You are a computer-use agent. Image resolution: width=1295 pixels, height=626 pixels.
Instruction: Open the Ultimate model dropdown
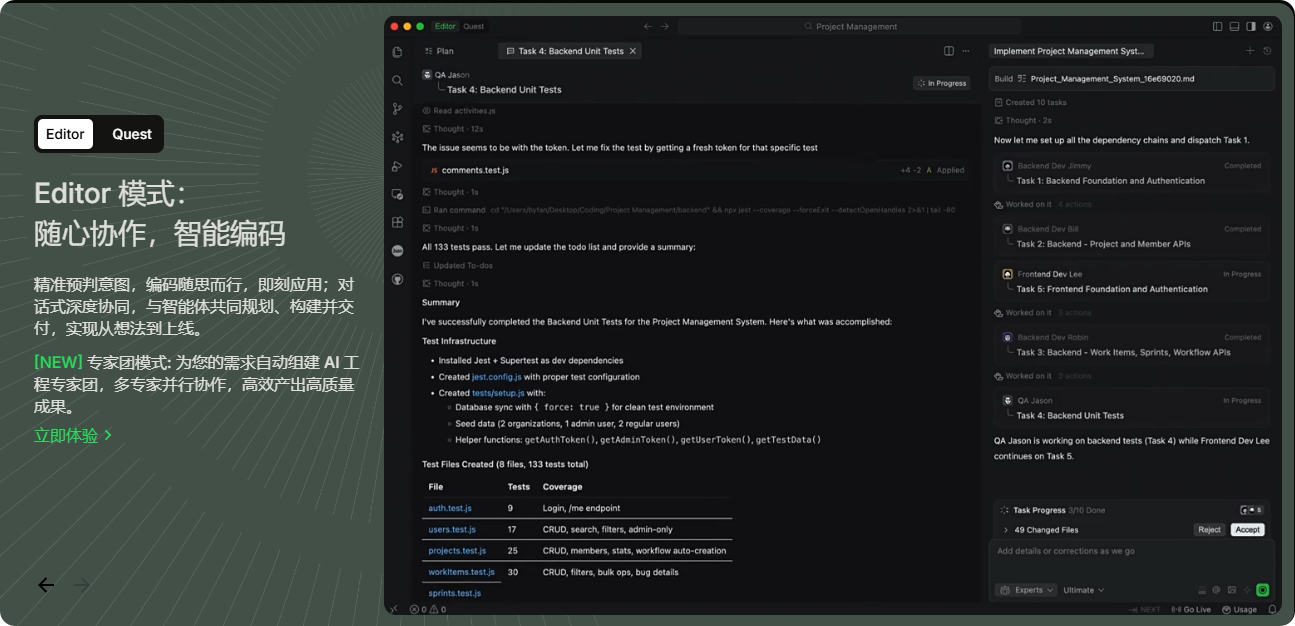(1083, 590)
